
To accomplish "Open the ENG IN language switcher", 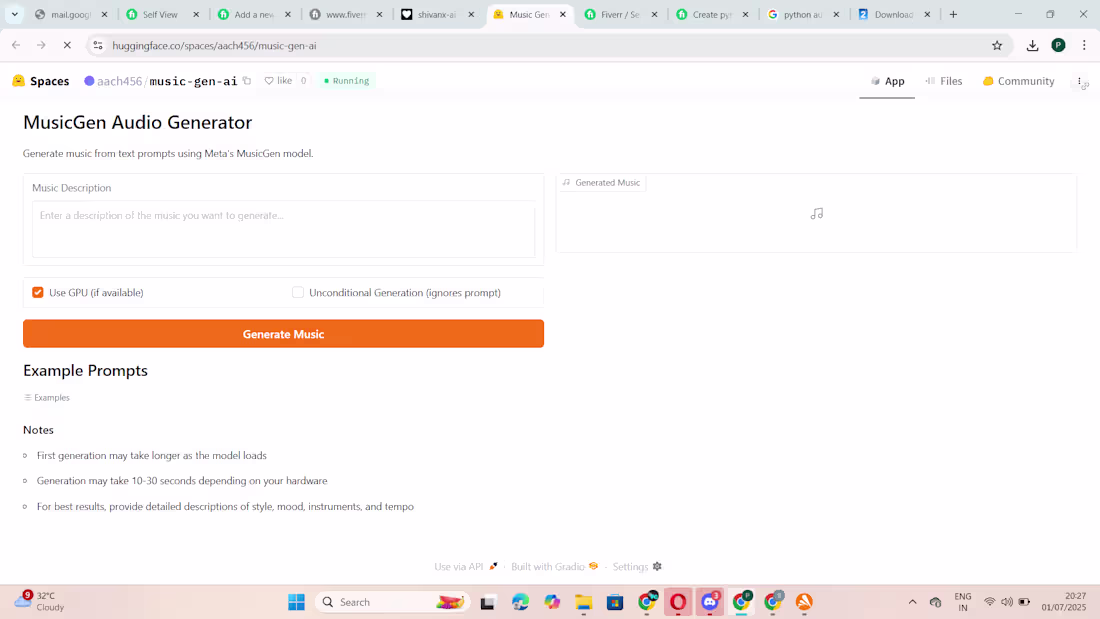I will tap(962, 602).
